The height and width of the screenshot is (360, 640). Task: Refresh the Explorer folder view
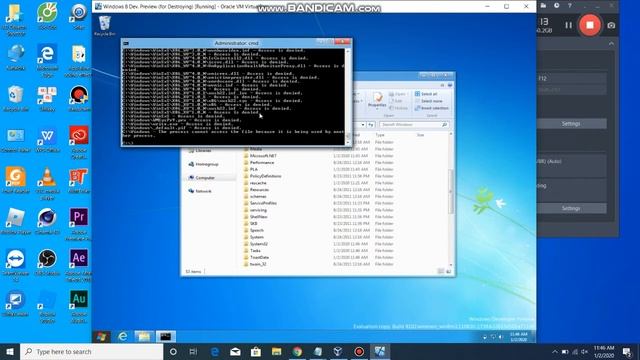371,124
